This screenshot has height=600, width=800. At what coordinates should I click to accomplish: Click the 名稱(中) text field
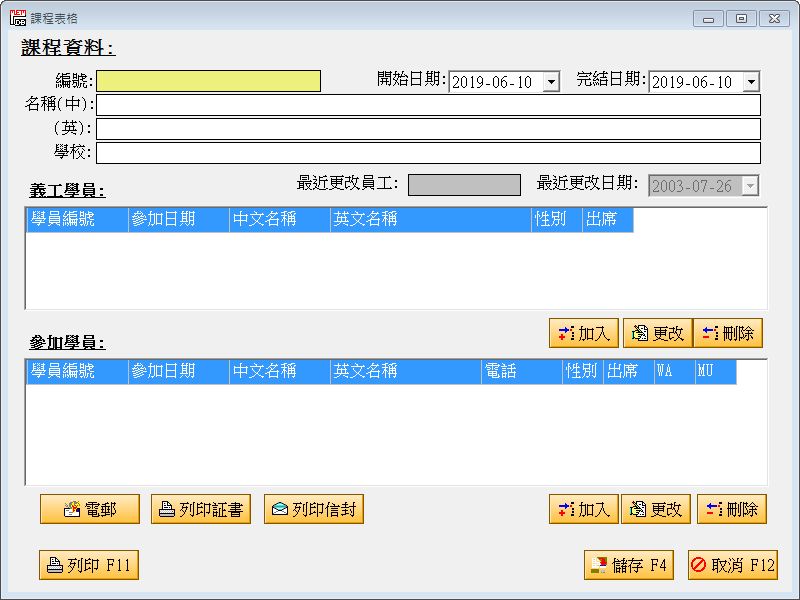point(429,105)
